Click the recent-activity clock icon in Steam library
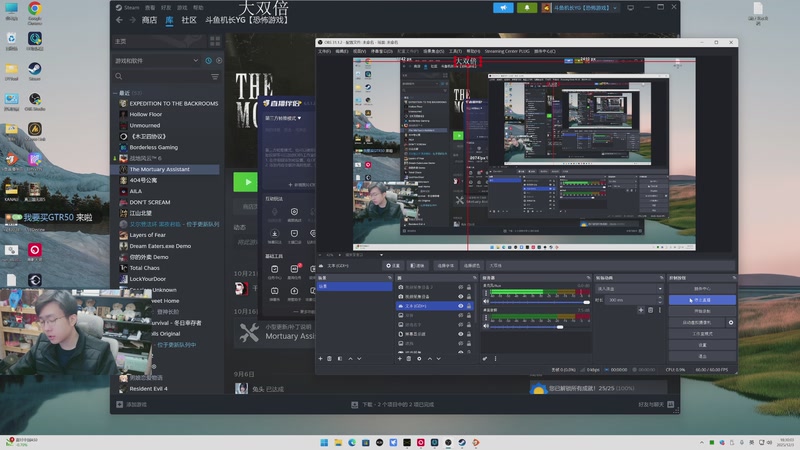The image size is (800, 450). pyautogui.click(x=209, y=61)
